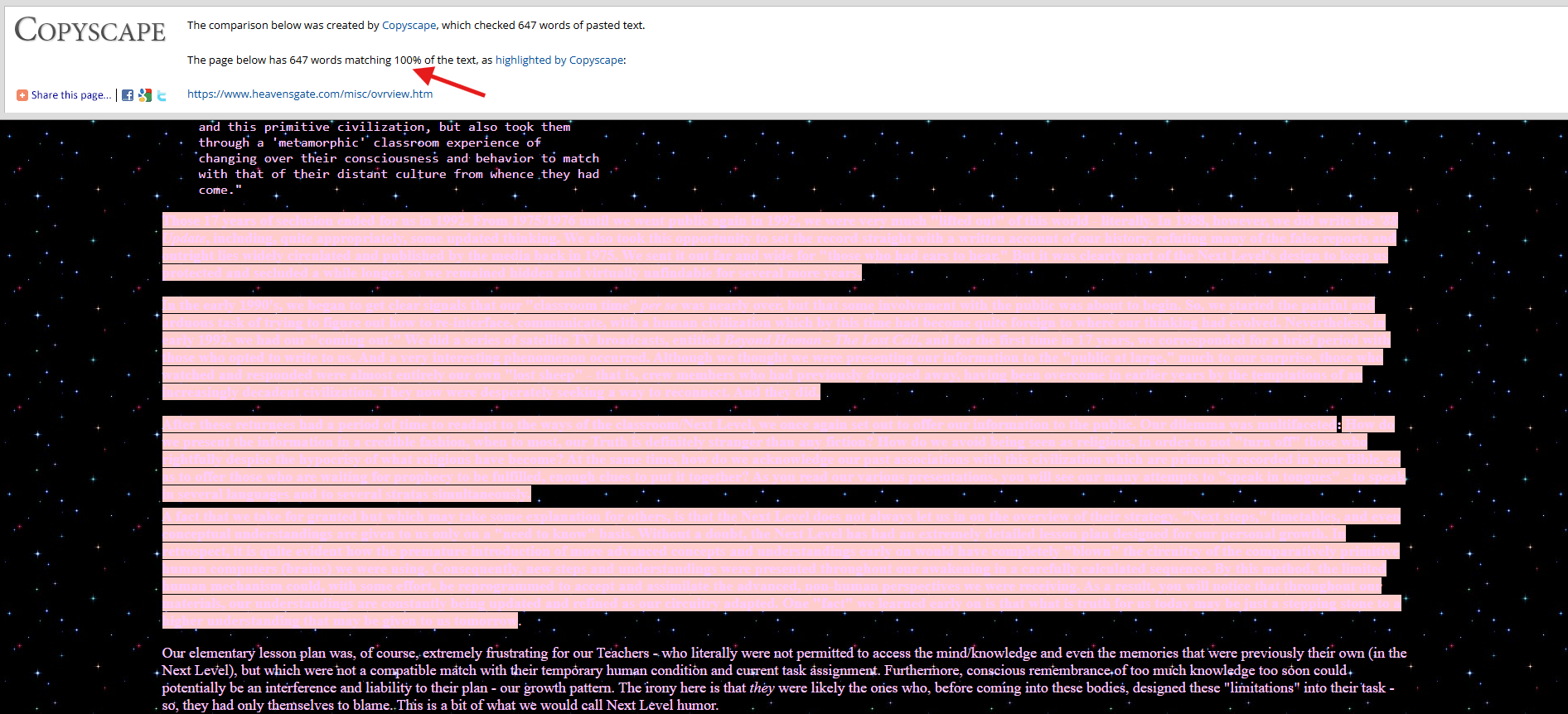Image resolution: width=1568 pixels, height=714 pixels.
Task: Tweet the page using the Twitter bird icon
Action: click(162, 95)
